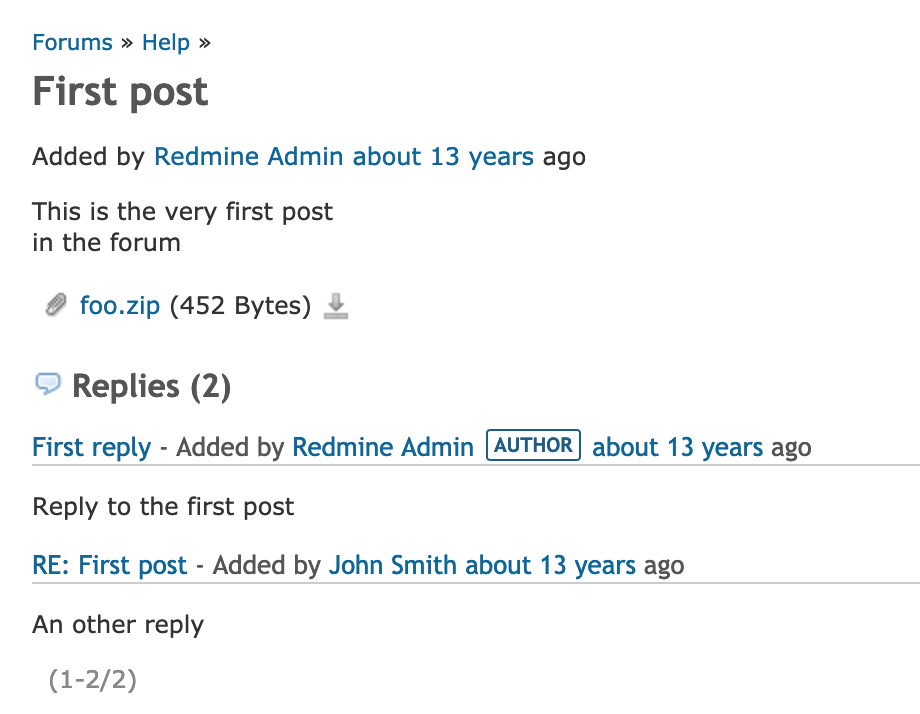Screen dimensions: 920x714
Task: View John Smith's user profile
Action: click(x=393, y=565)
